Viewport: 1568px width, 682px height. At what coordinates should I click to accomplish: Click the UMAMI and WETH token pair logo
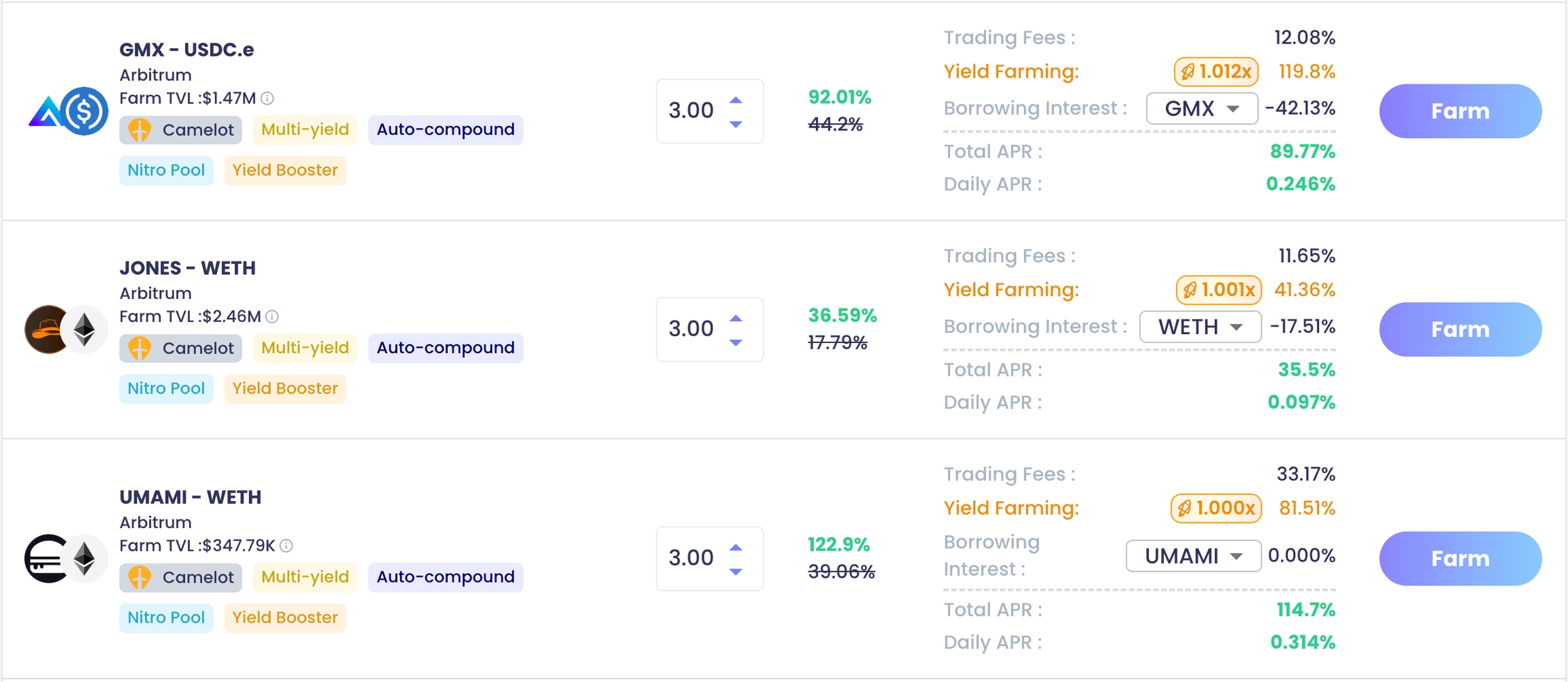(66, 559)
